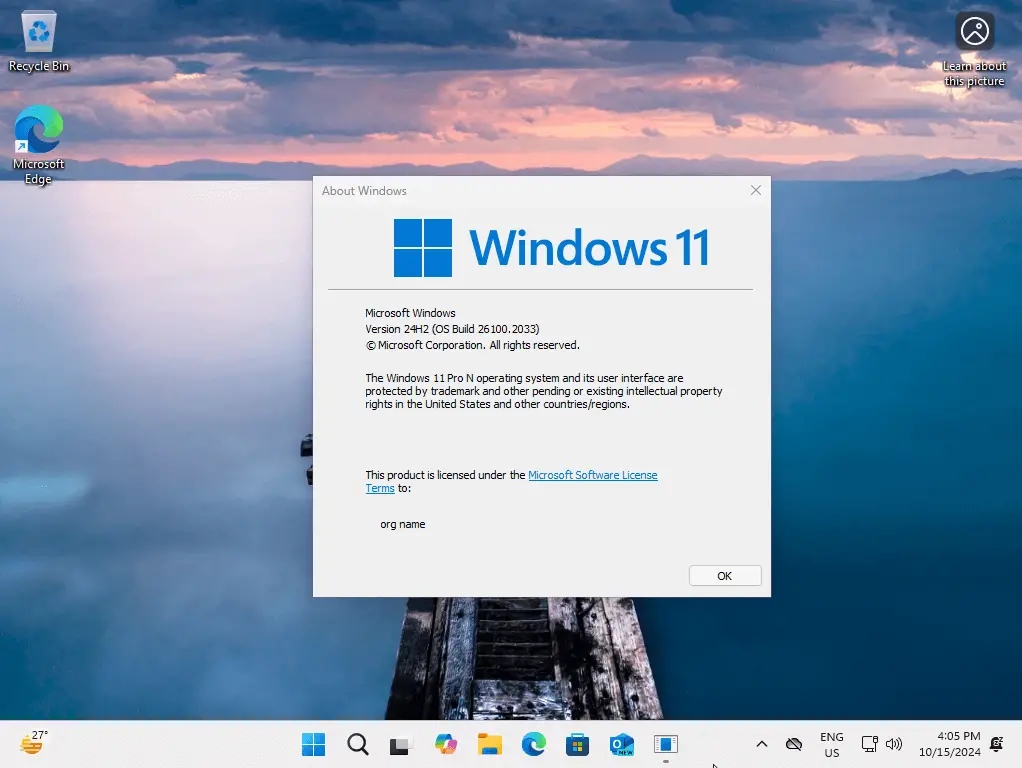Image resolution: width=1022 pixels, height=768 pixels.
Task: Click the volume speaker tray icon
Action: click(894, 744)
